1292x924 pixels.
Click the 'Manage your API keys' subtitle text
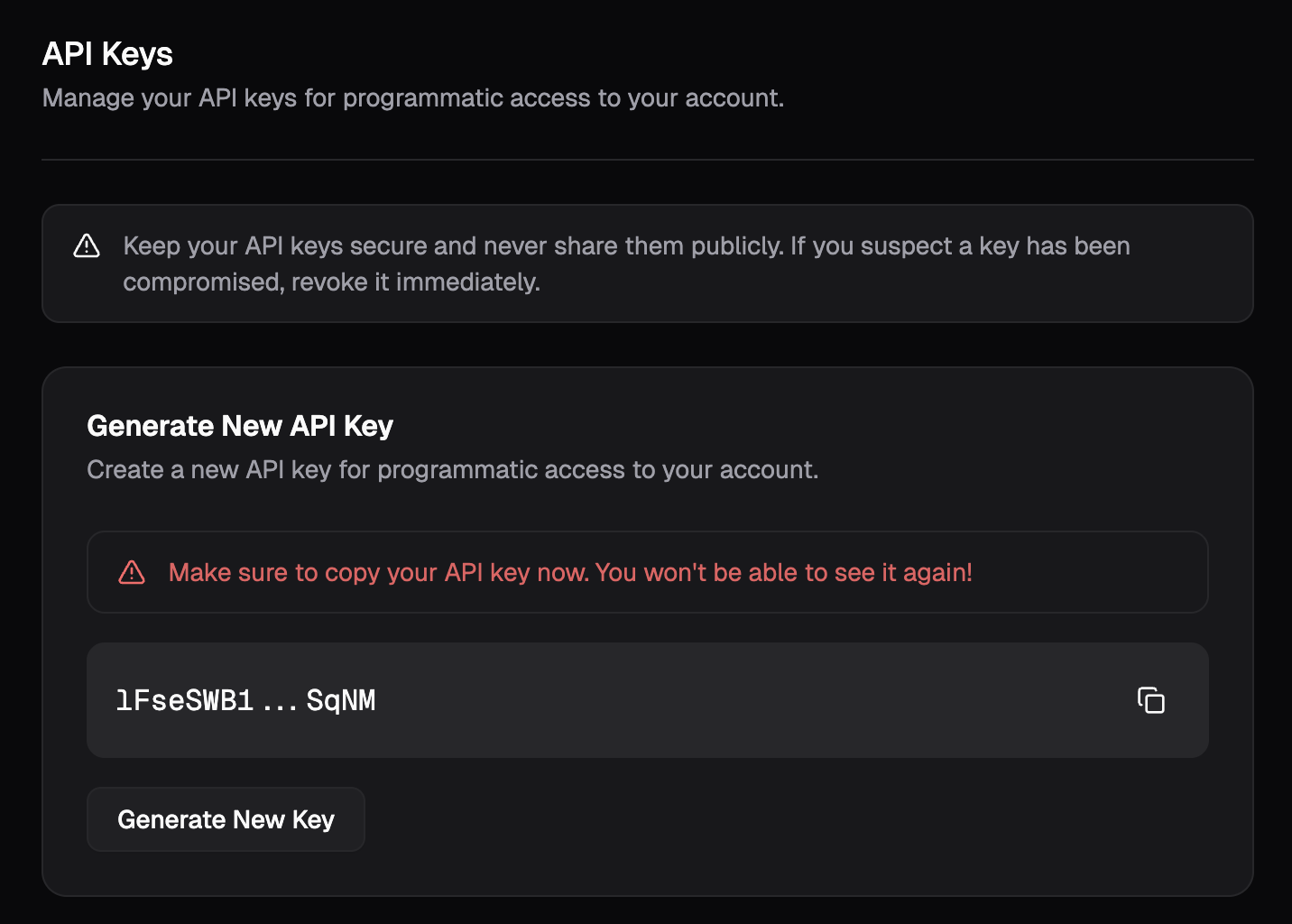(412, 97)
